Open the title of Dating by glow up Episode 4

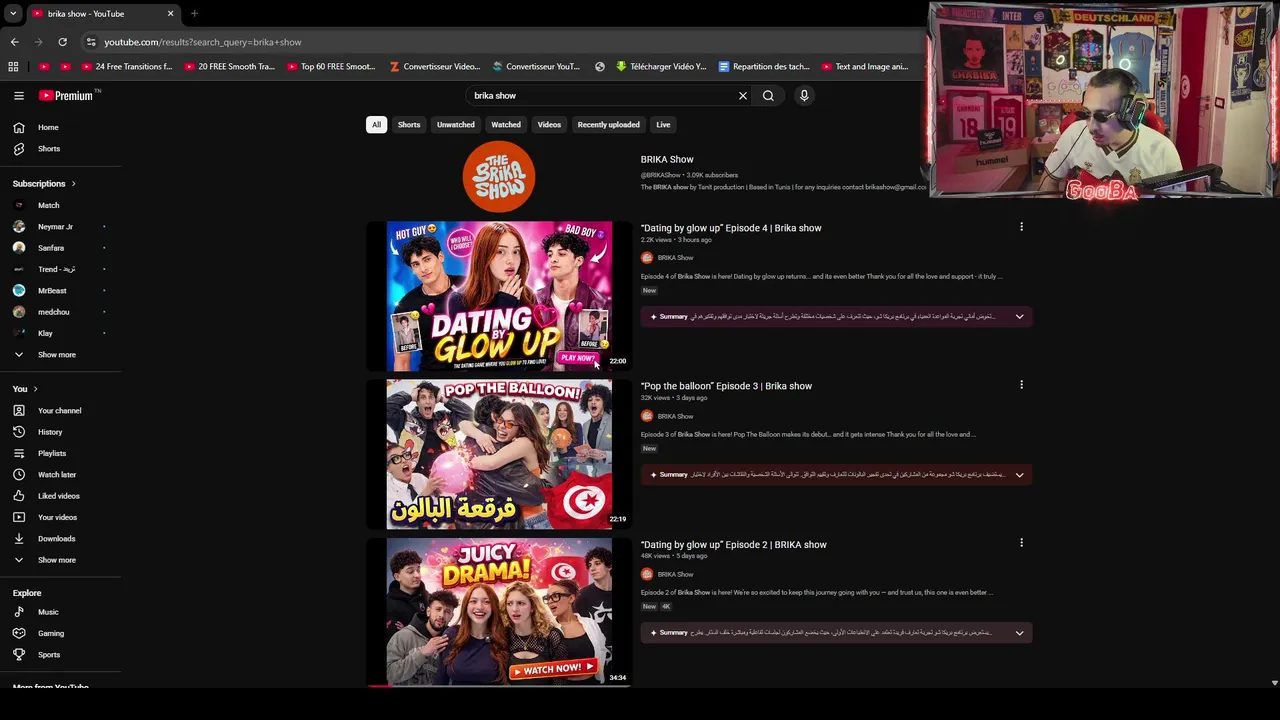[731, 228]
